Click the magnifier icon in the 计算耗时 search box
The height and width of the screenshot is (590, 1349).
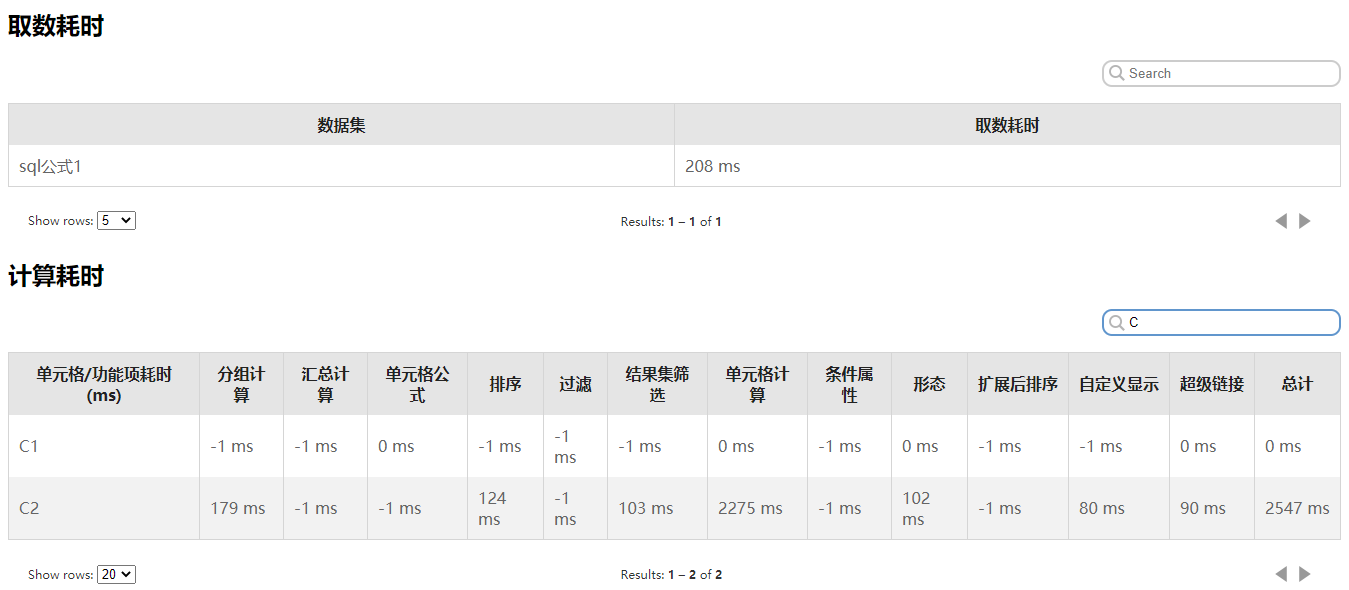click(1117, 322)
